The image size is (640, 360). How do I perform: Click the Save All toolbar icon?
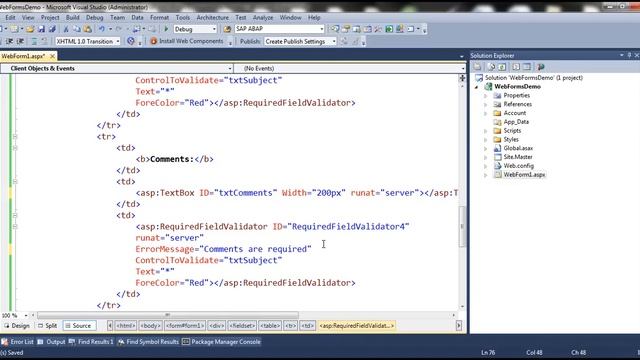pyautogui.click(x=52, y=29)
